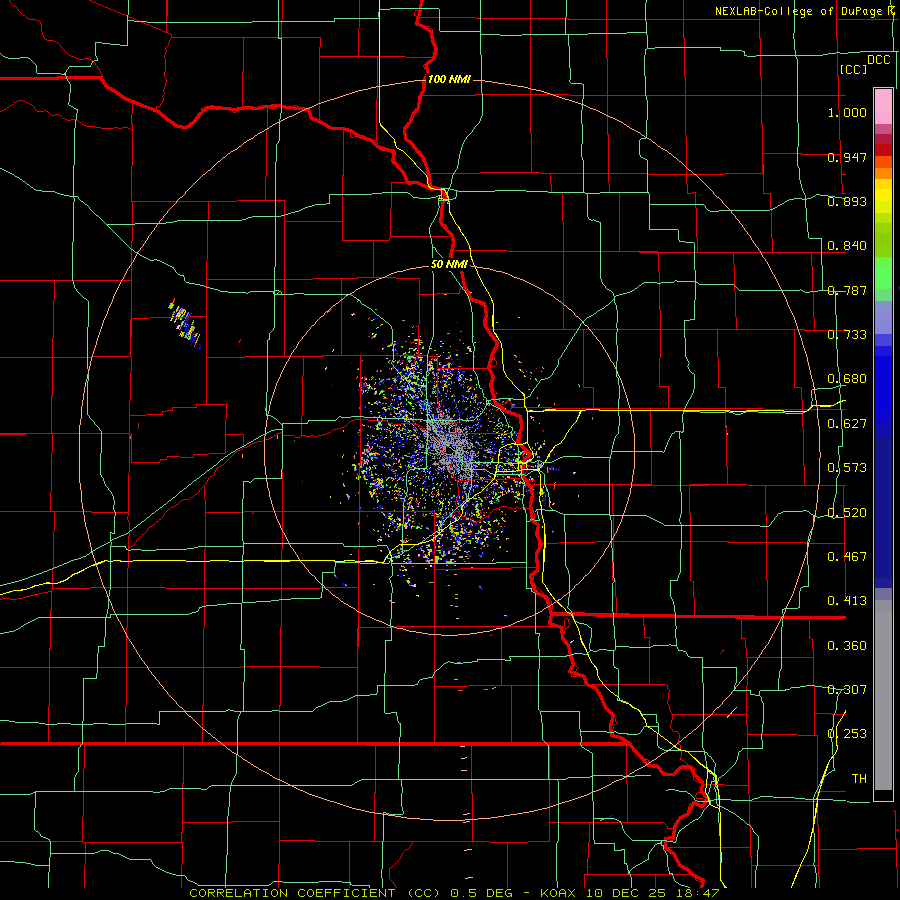Select the 0.573 scale value
Screen dimensions: 900x900
847,468
